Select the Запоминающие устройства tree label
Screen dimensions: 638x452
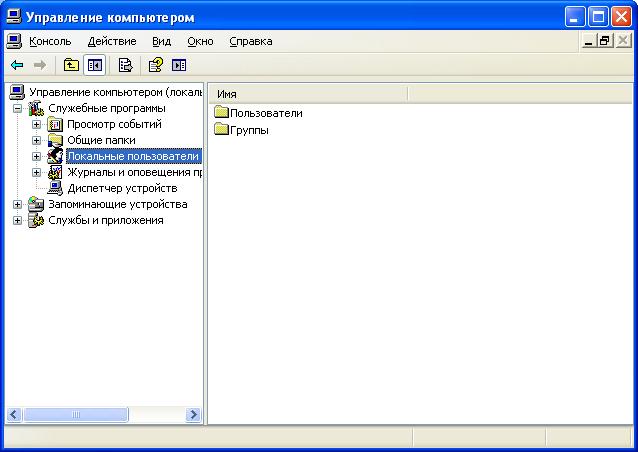tap(118, 204)
